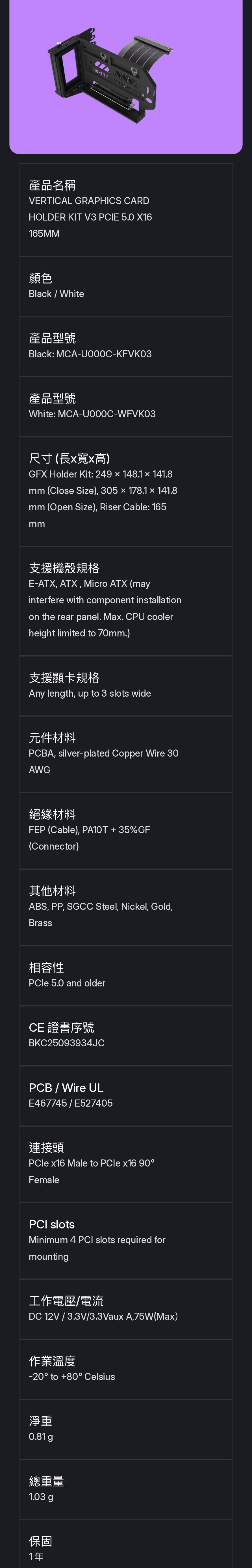Click the 連接頭 connector row
The height and width of the screenshot is (1568, 252).
pyautogui.click(x=125, y=1164)
